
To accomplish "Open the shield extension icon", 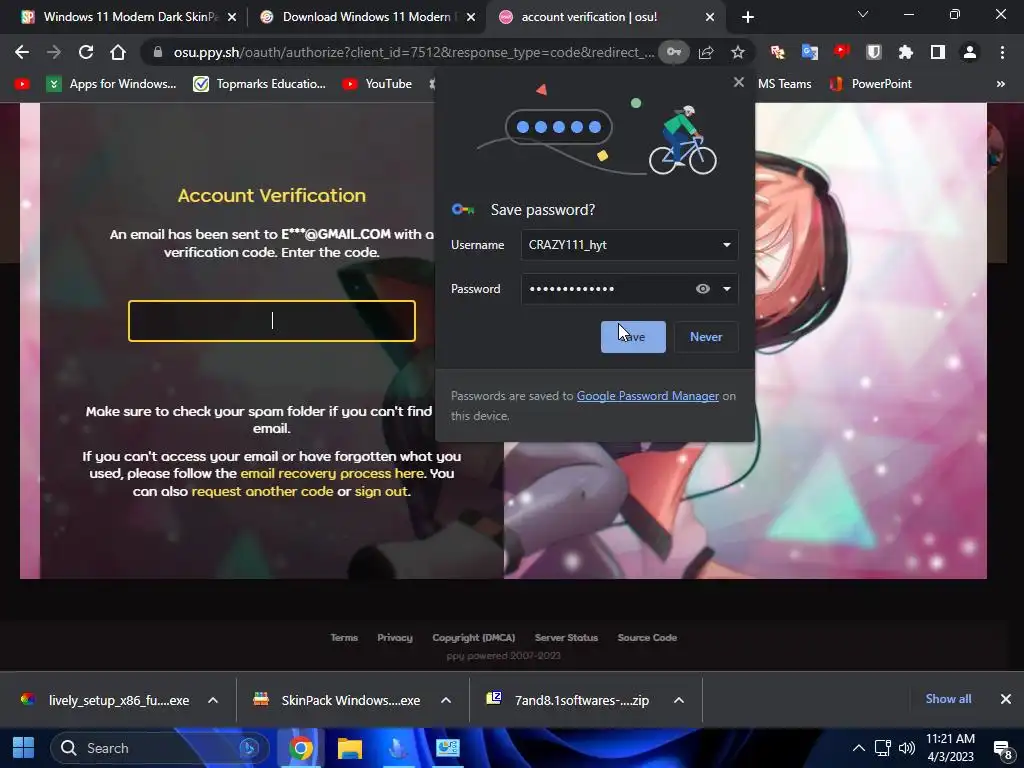I will [874, 52].
